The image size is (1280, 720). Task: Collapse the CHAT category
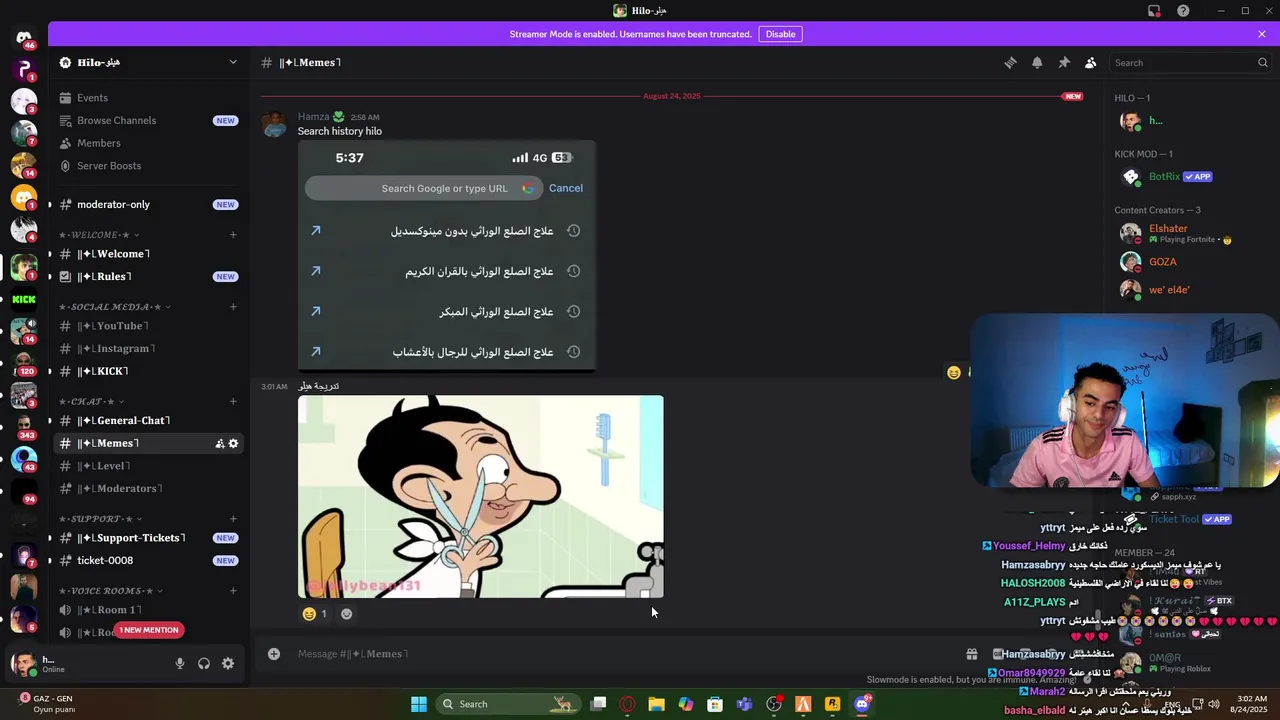click(92, 402)
